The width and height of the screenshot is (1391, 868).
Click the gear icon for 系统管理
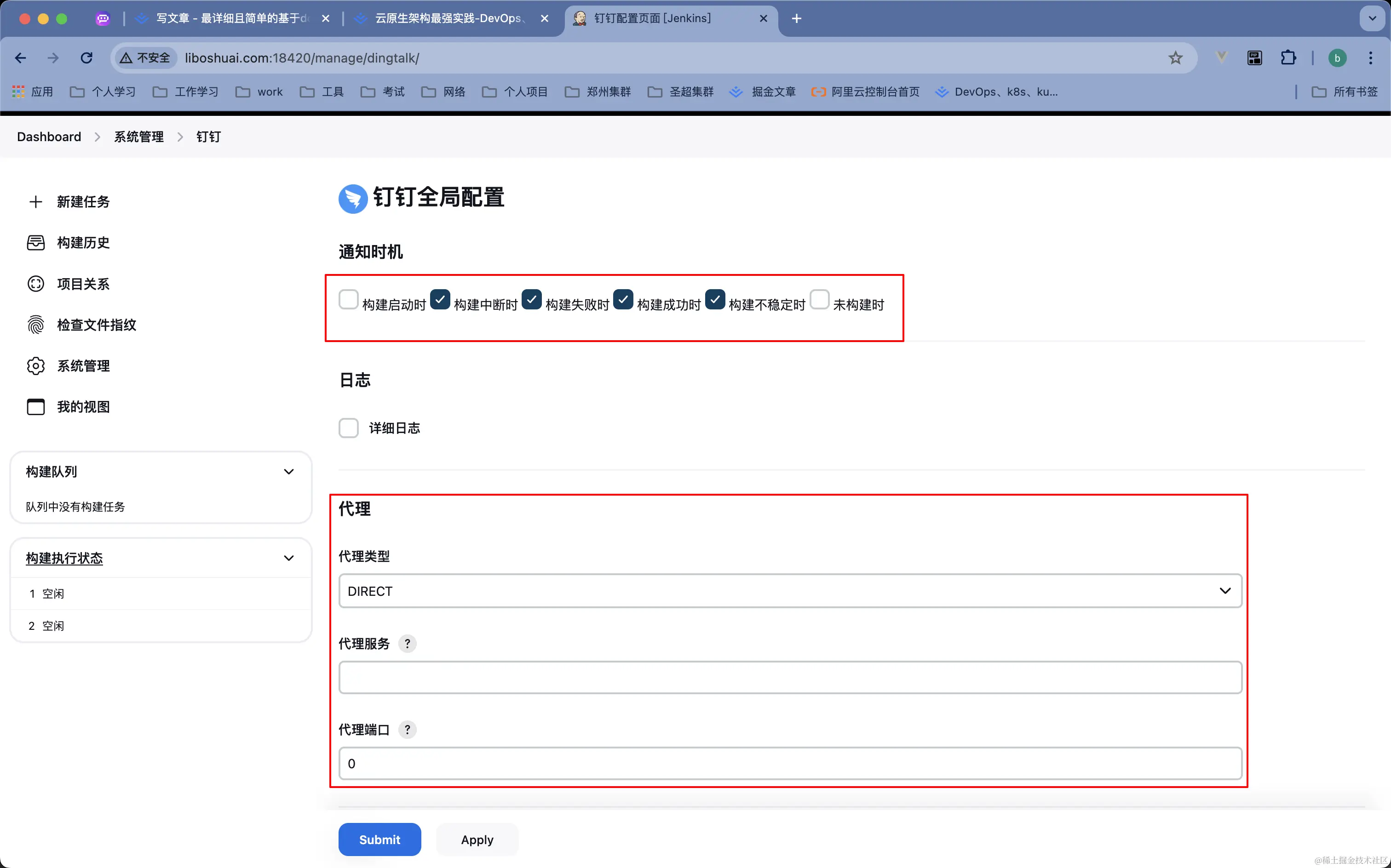(35, 365)
